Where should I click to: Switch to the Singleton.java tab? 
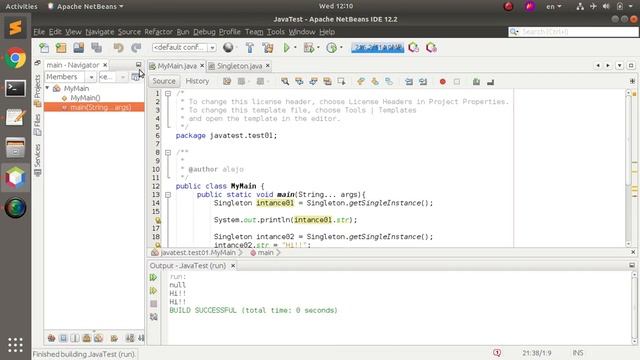point(239,66)
